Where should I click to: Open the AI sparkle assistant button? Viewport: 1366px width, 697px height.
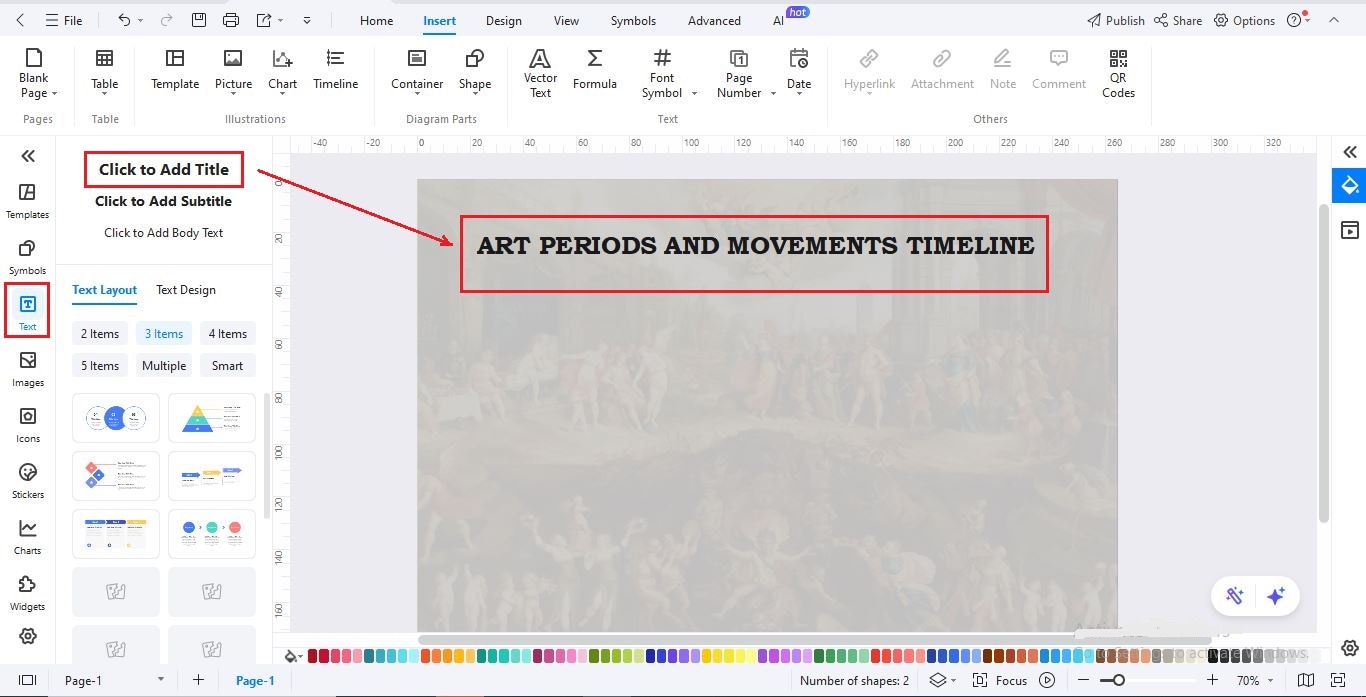click(x=1275, y=596)
